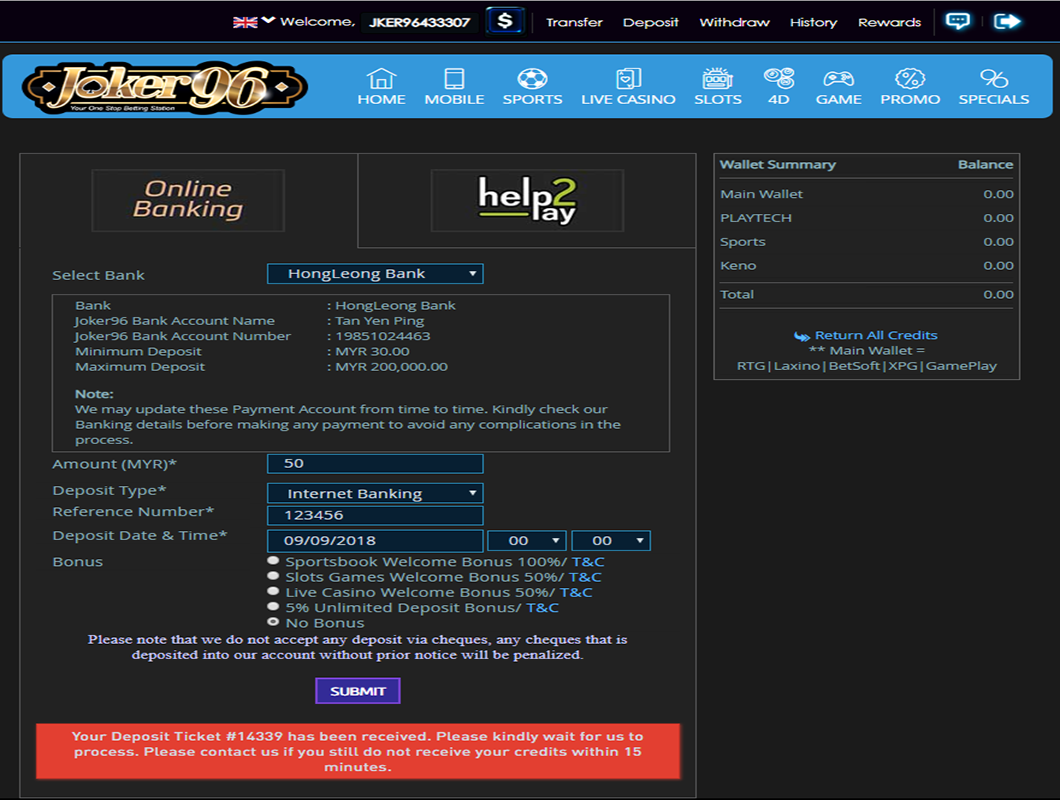
Task: Open the Deposit Type dropdown
Action: coord(375,493)
